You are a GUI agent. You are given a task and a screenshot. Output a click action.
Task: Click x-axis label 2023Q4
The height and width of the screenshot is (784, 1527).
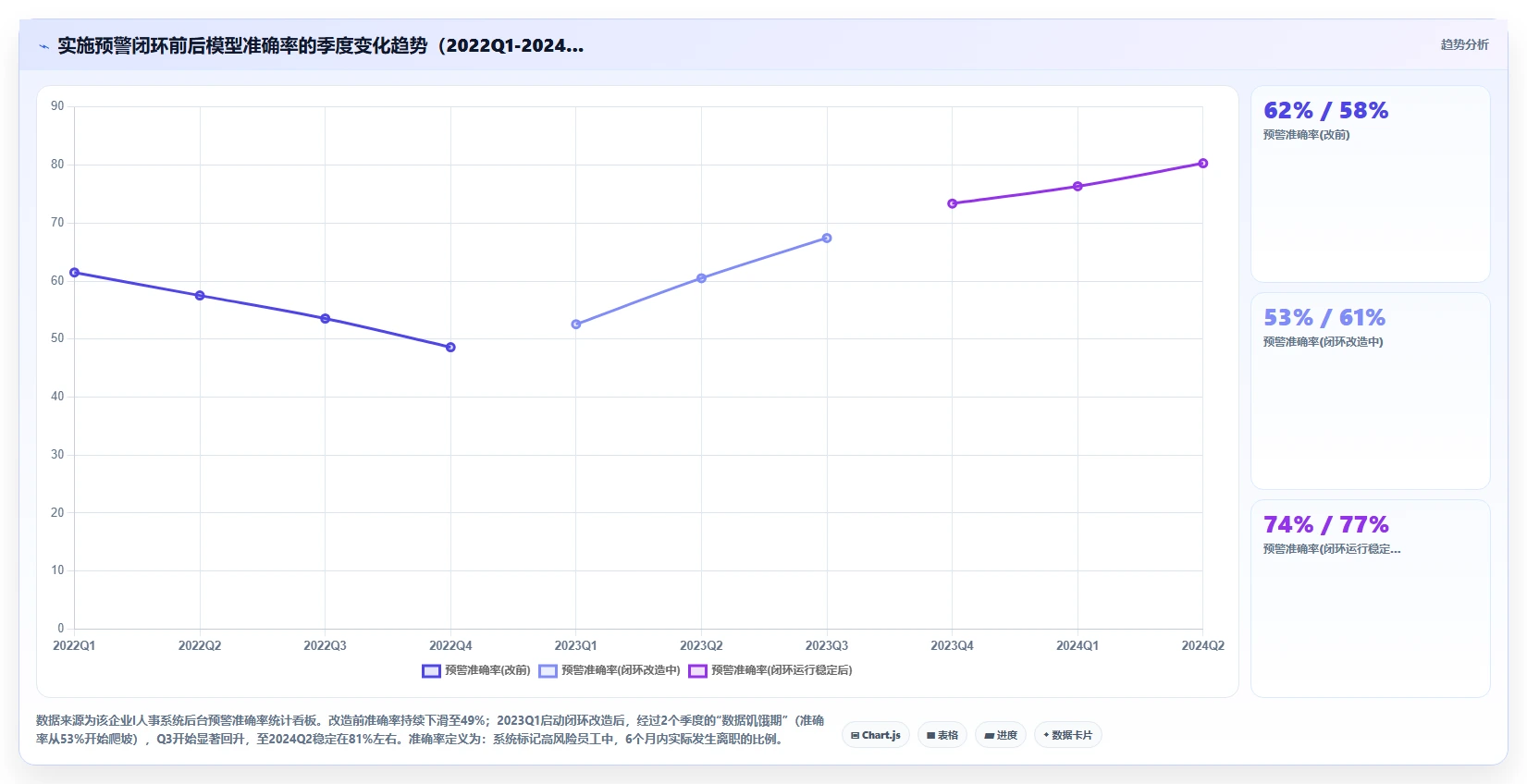pos(952,645)
